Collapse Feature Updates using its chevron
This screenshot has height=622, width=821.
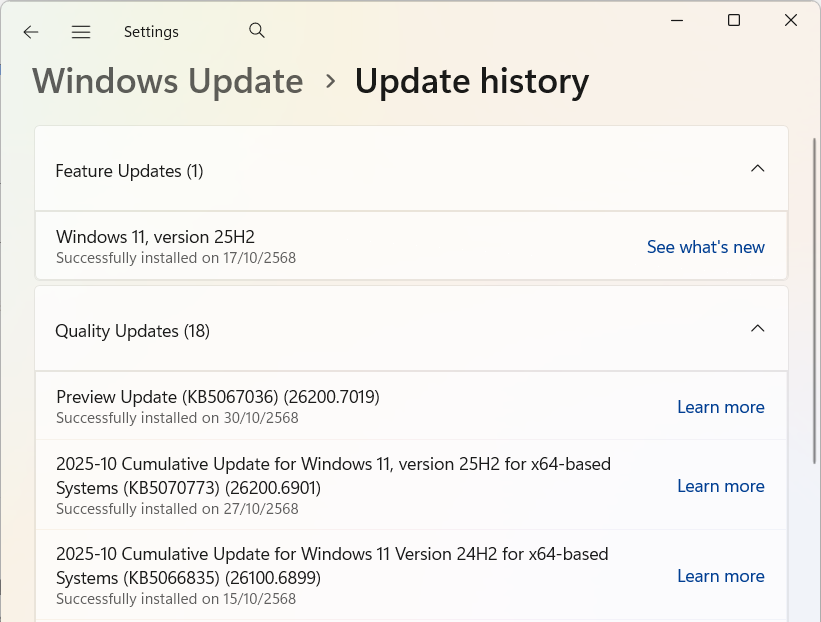[757, 169]
